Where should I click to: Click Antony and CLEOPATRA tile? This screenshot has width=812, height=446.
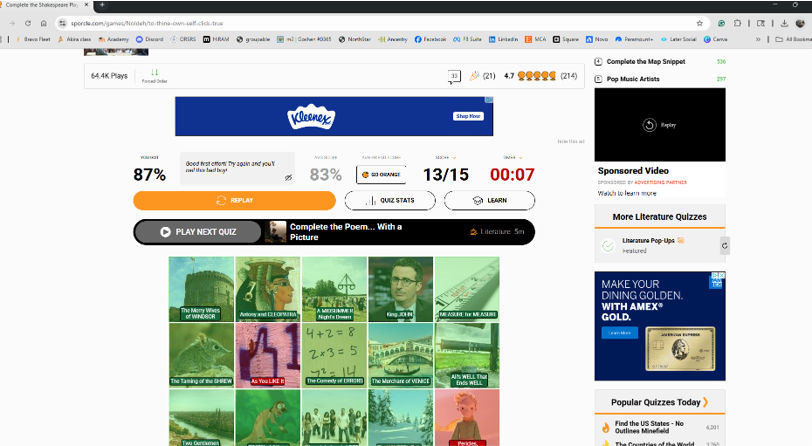pyautogui.click(x=268, y=289)
